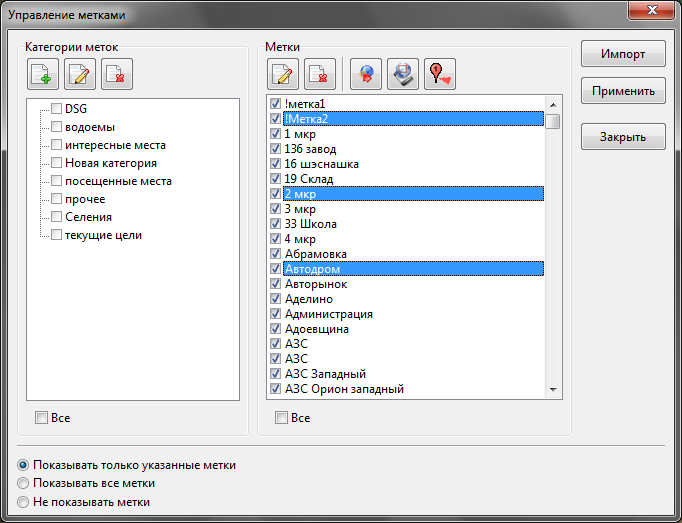
Task: Select the Авторынок item in placemark list
Action: 316,284
